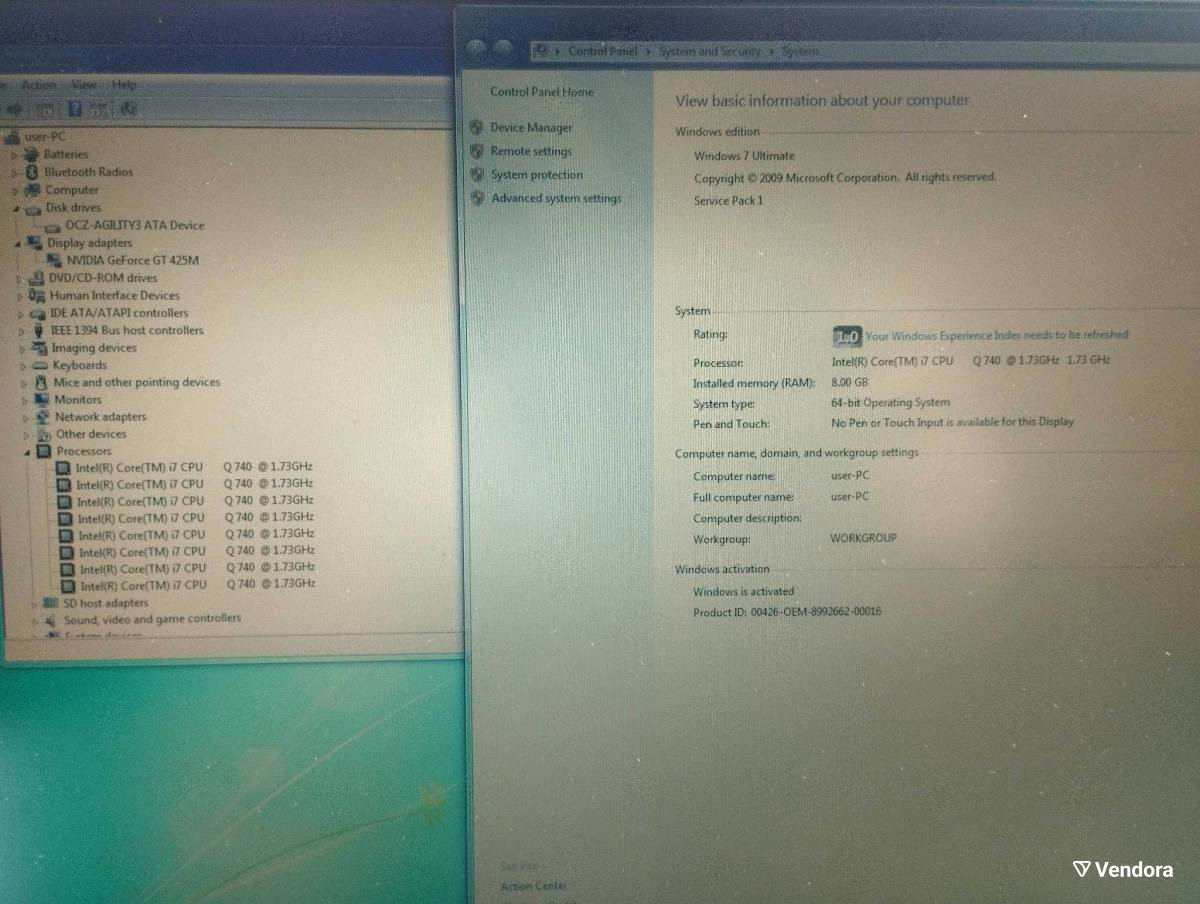
Task: Click the Back button in System window
Action: tap(477, 49)
